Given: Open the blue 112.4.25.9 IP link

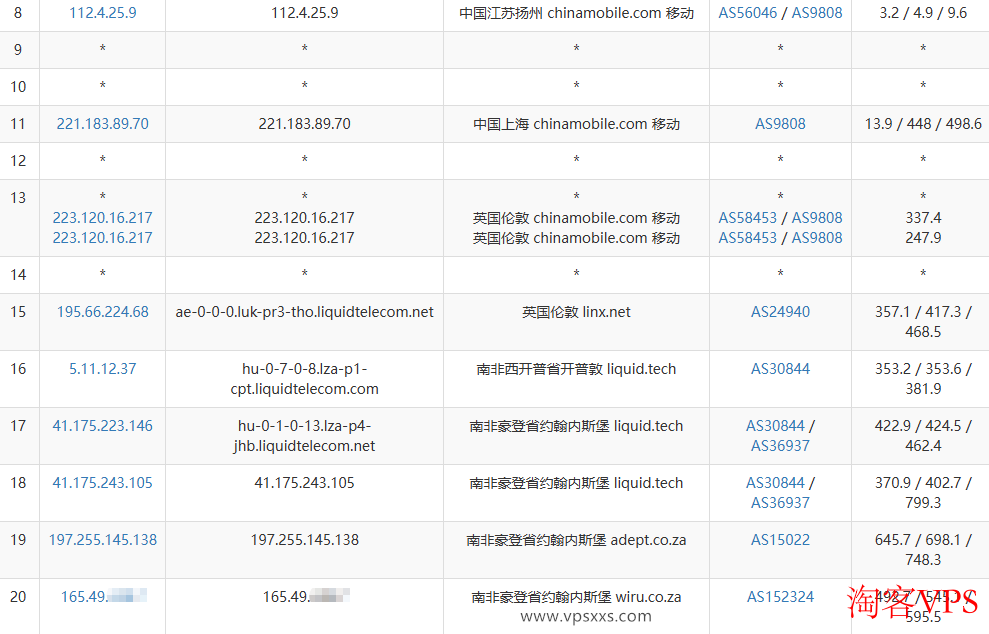Looking at the screenshot, I should (102, 13).
